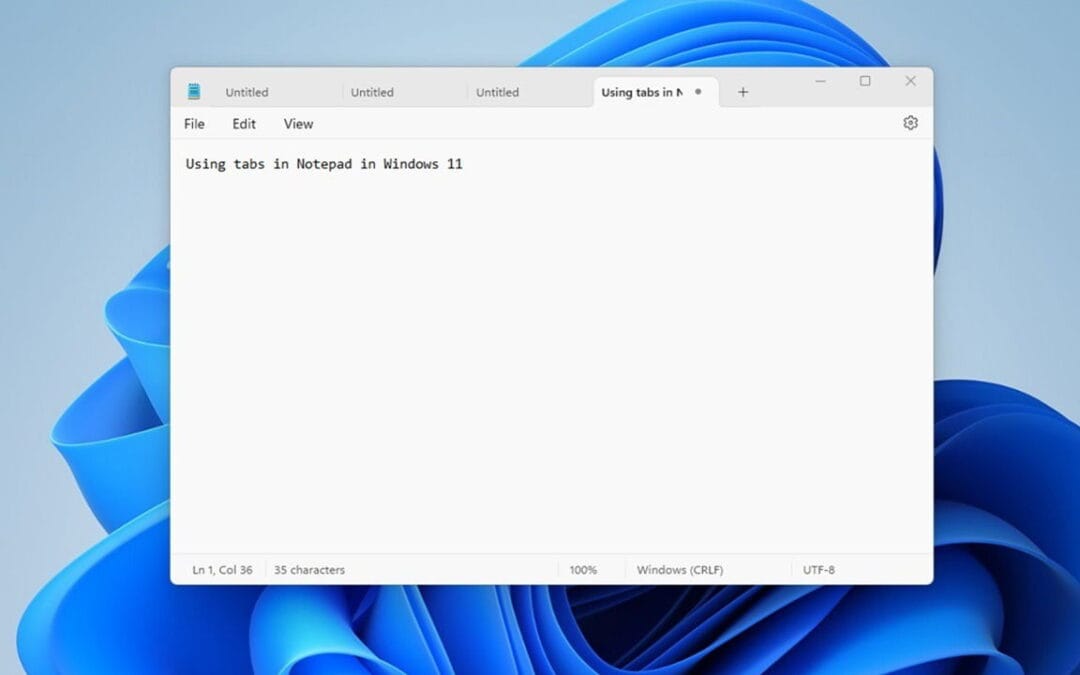Open the Edit menu
Screen dimensions: 1080x675
(x=243, y=123)
